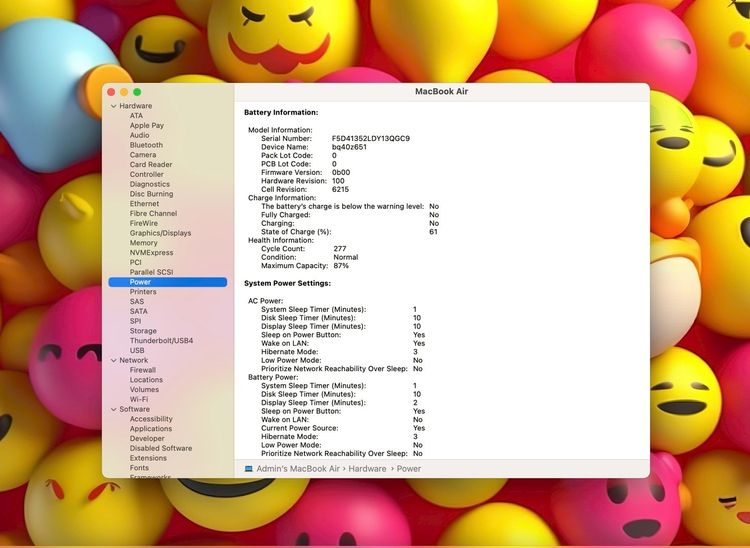Select Accessibility under Software
The width and height of the screenshot is (750, 548).
tap(151, 419)
